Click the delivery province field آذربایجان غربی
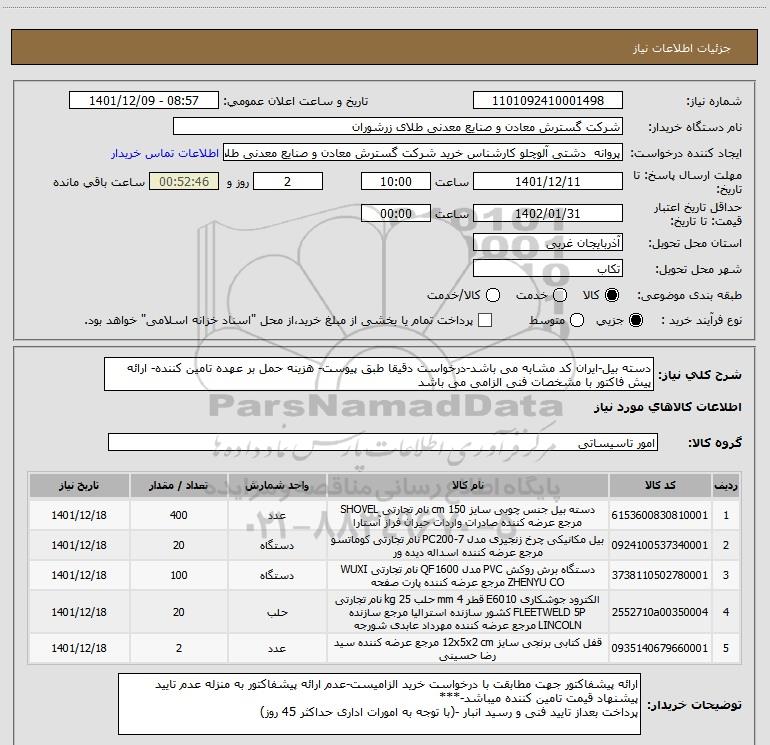 coord(548,243)
